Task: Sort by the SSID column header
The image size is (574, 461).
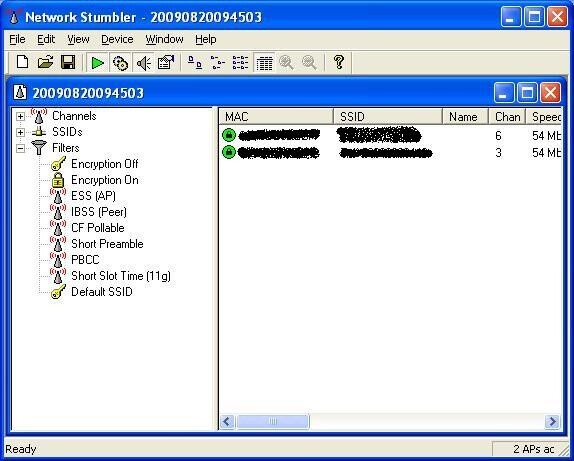Action: 388,116
